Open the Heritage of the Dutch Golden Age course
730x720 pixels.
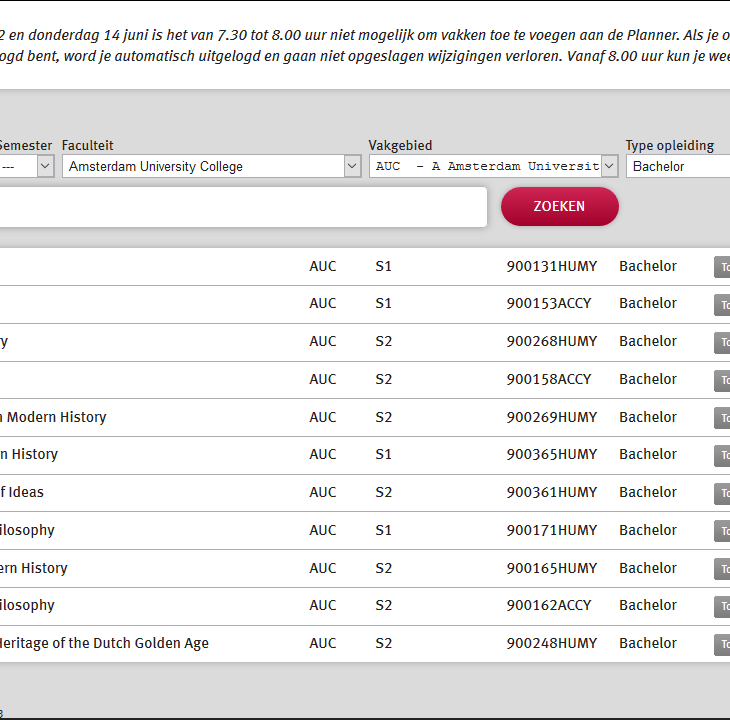[x=104, y=643]
